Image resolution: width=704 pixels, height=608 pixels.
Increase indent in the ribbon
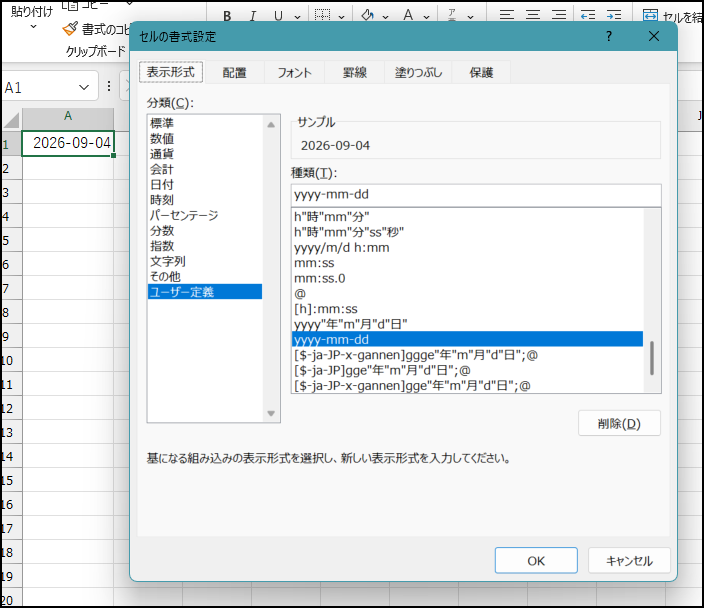point(614,15)
